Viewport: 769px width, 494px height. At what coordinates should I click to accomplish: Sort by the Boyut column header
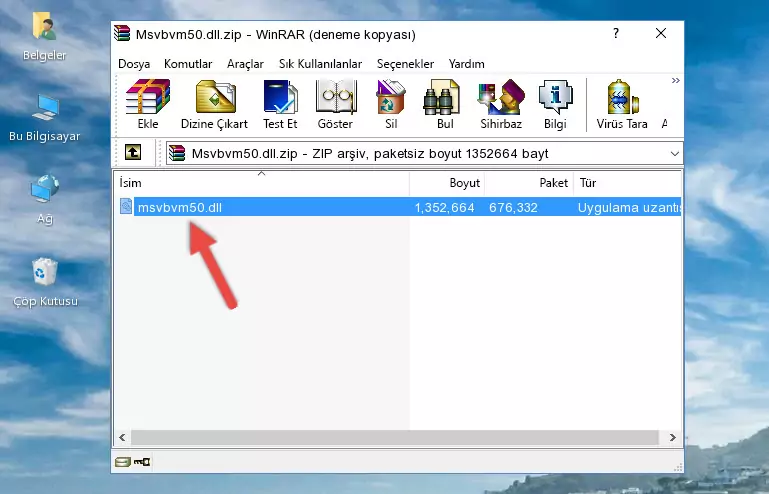tap(447, 183)
